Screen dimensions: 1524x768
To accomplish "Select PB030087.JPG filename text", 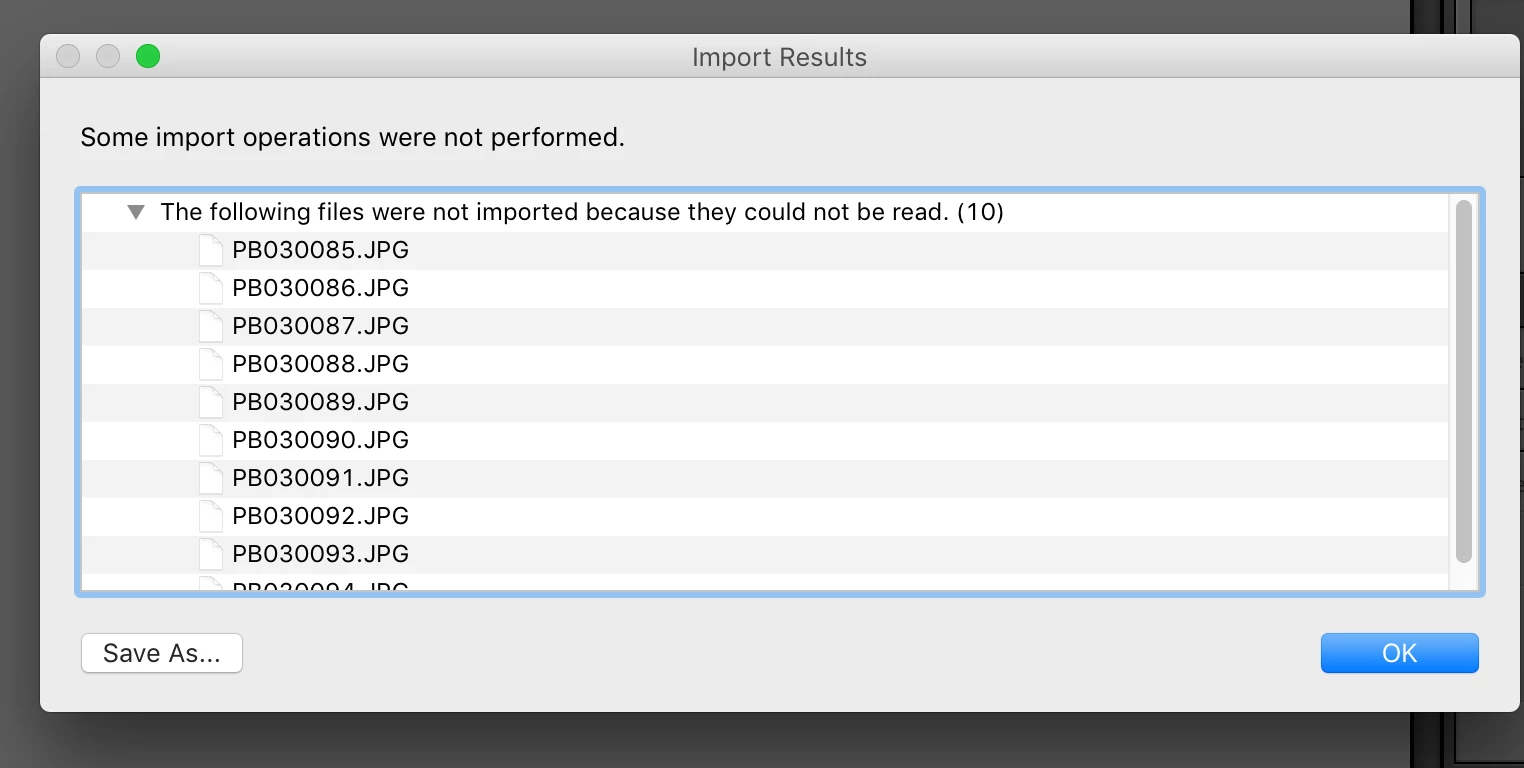I will 320,326.
